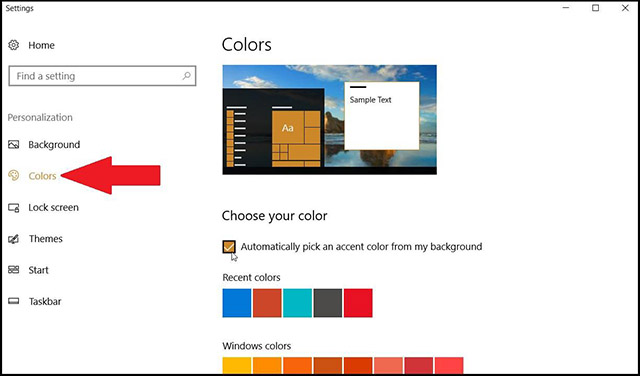This screenshot has height=376, width=640.
Task: Click the Settings window title
Action: pos(19,8)
